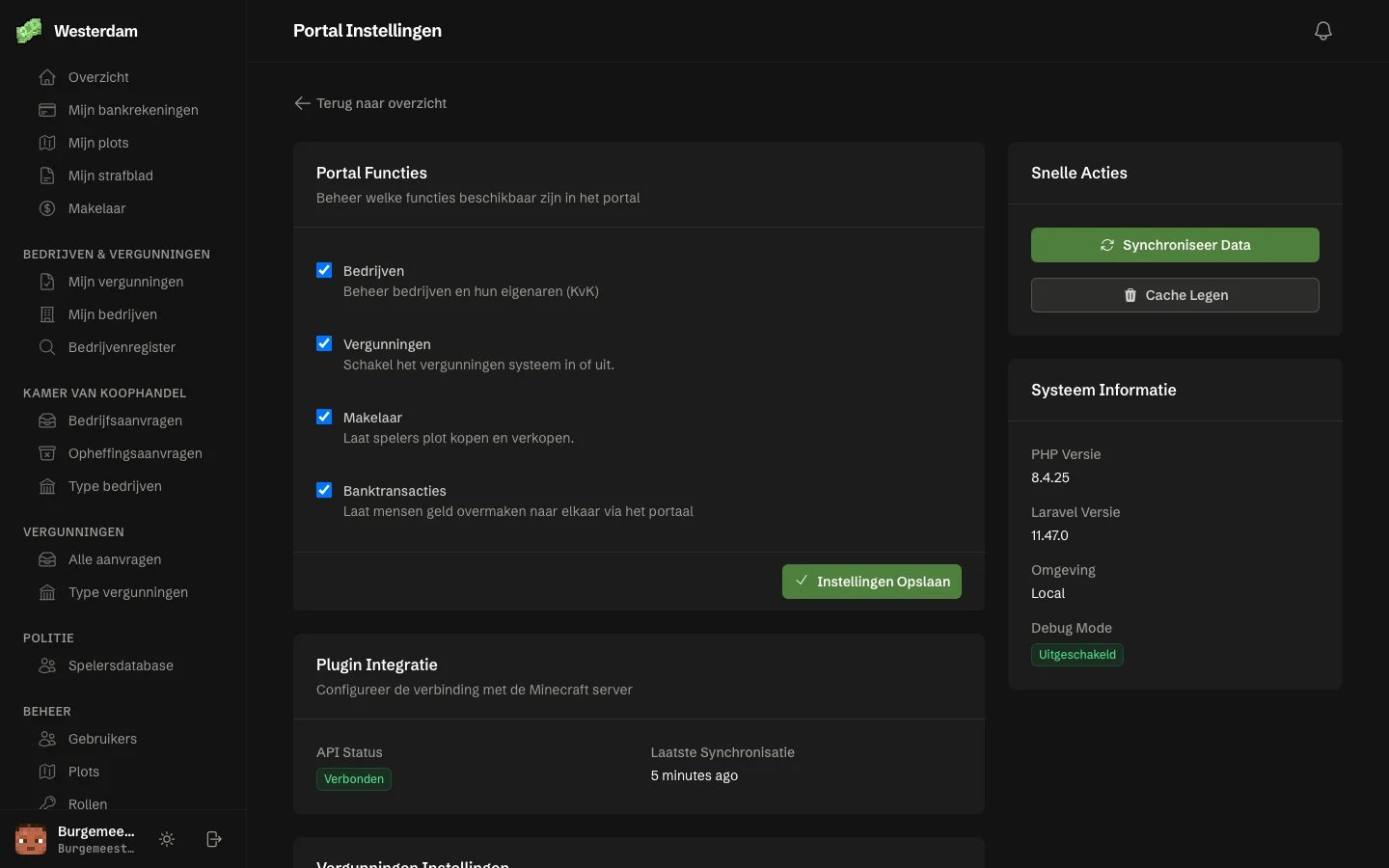Click the Mijn plots map icon
Screen dimensions: 1389x868
(x=47, y=143)
